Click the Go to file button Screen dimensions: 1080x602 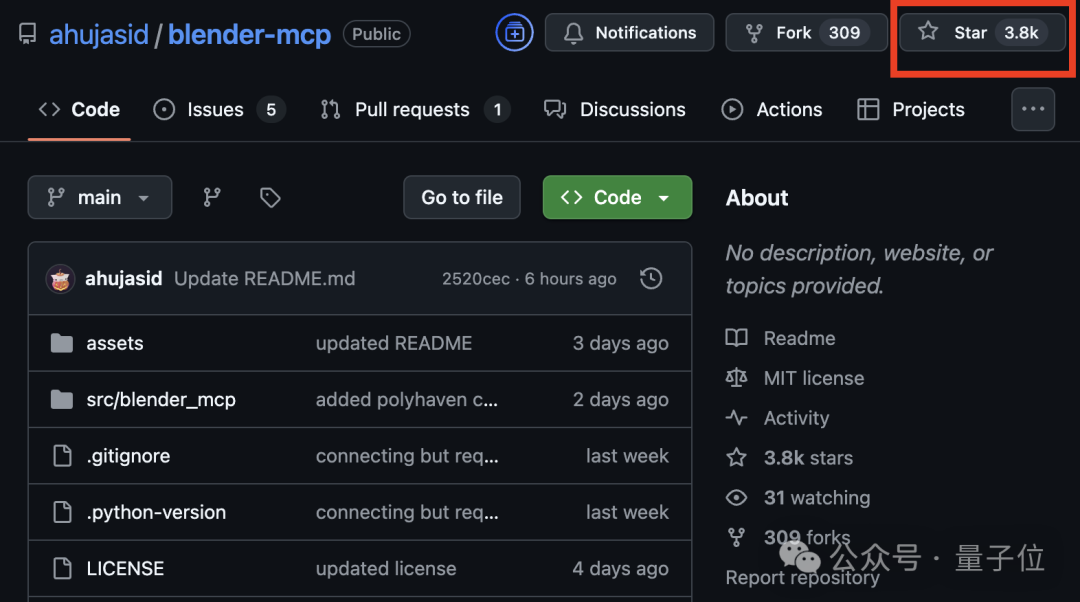click(461, 198)
